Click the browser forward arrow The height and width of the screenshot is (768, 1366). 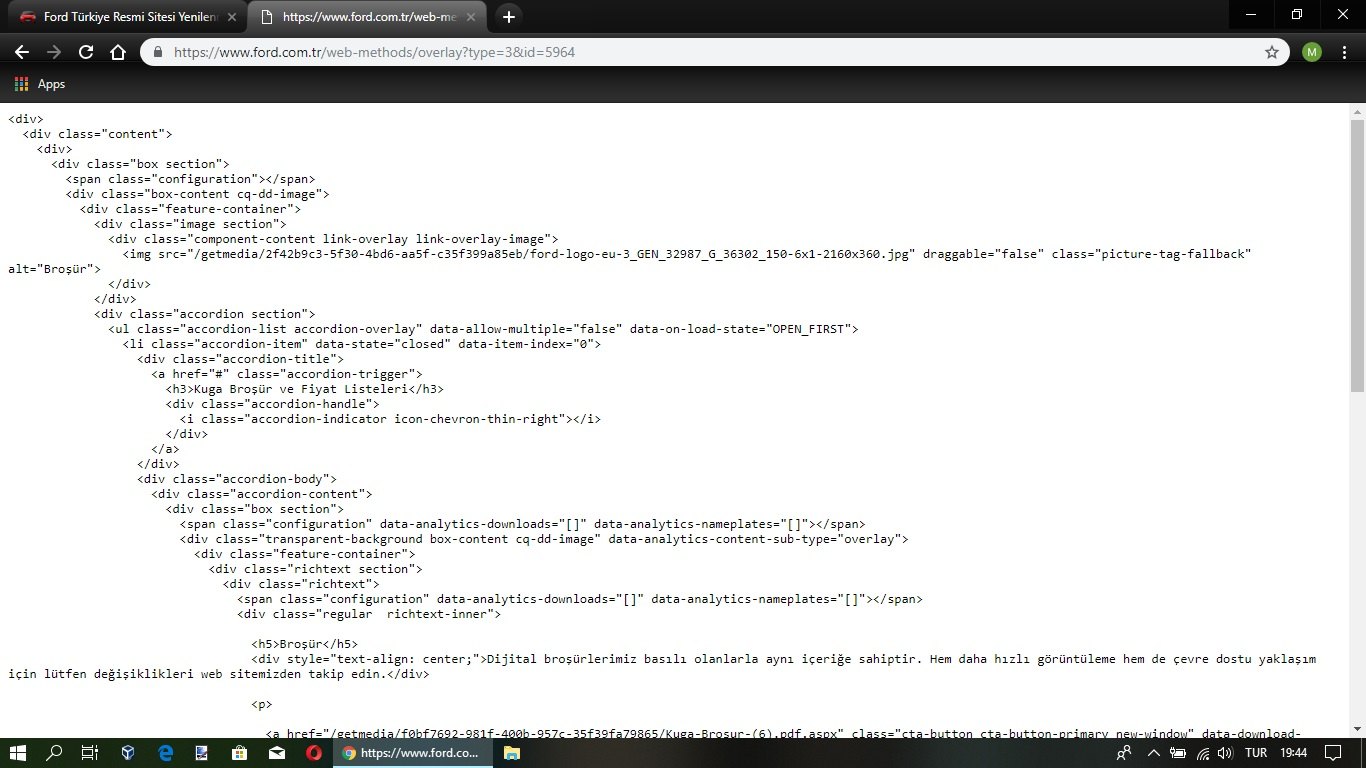(54, 52)
